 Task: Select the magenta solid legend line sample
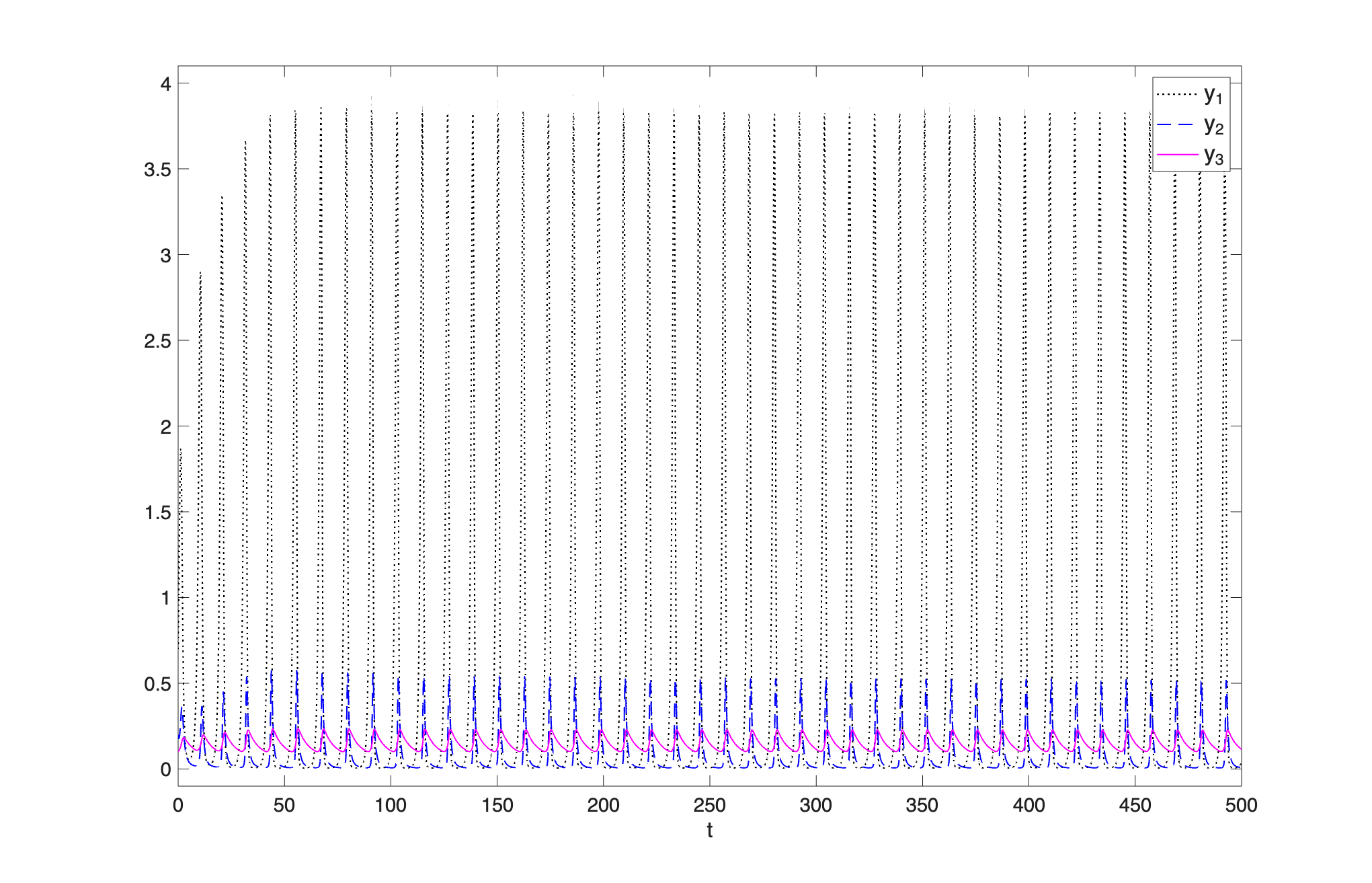tap(1177, 155)
